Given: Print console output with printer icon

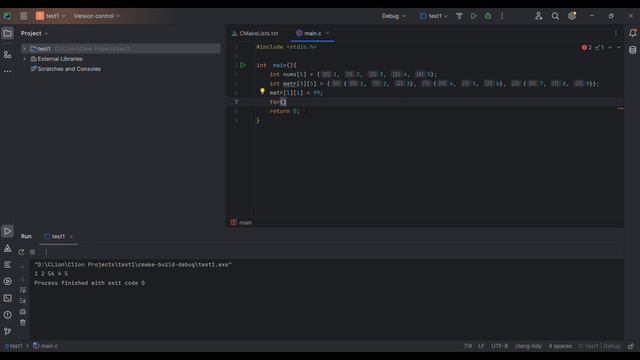Looking at the screenshot, I should [23, 311].
